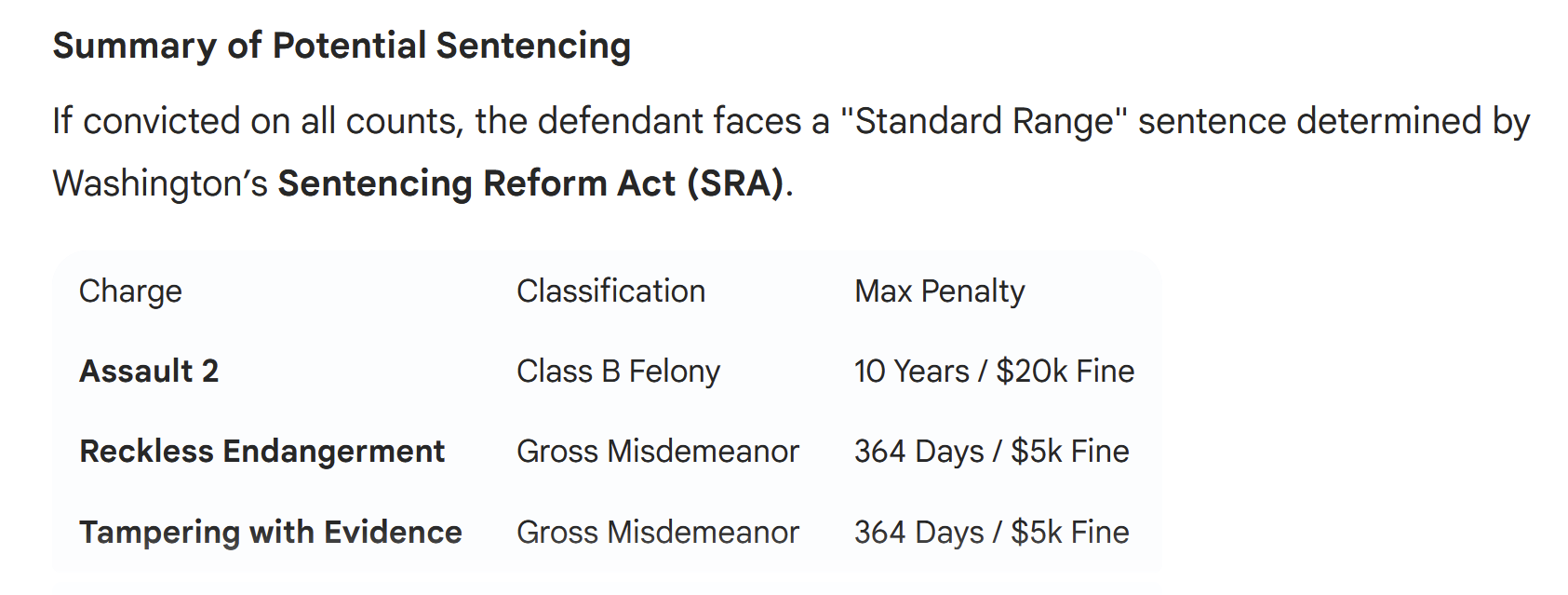The width and height of the screenshot is (1568, 595).
Task: Select the "Classification" column header
Action: point(610,291)
